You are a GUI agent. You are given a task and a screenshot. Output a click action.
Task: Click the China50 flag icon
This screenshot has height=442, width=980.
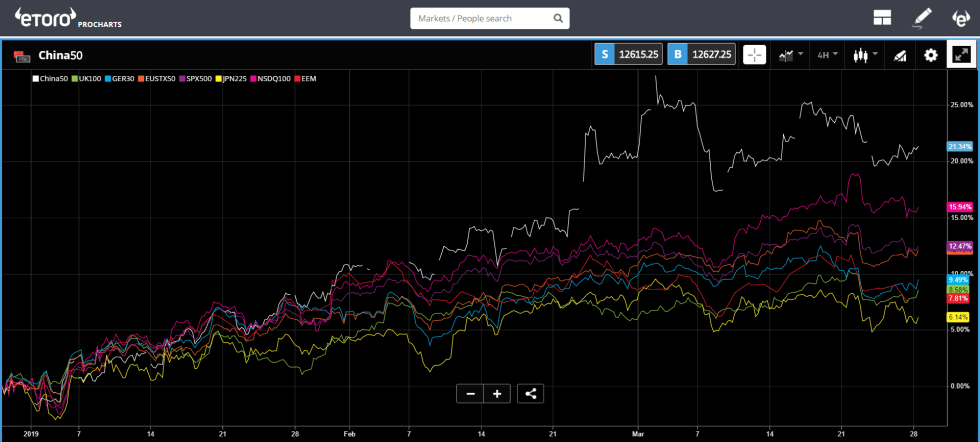coord(20,55)
